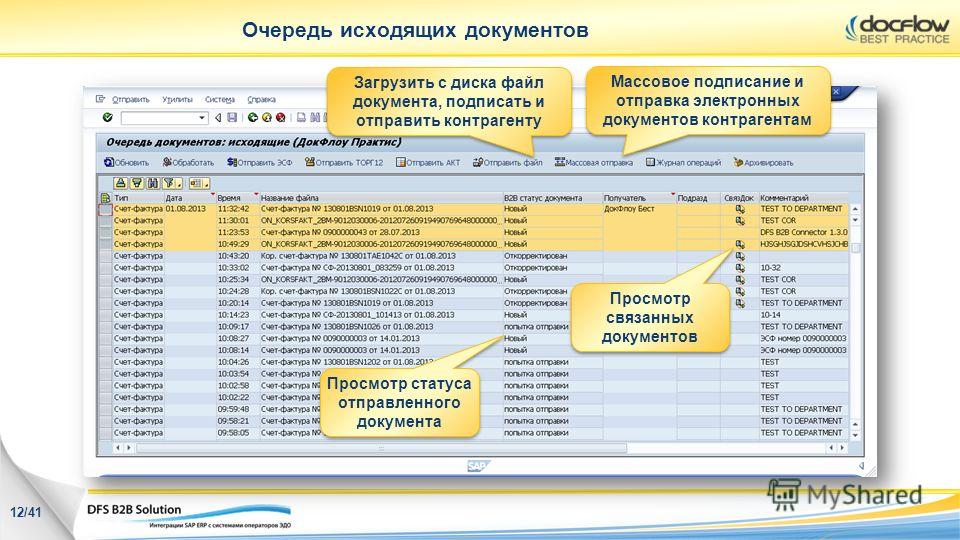
Task: Select row 11:30:01 with its row selector
Action: 105,220
